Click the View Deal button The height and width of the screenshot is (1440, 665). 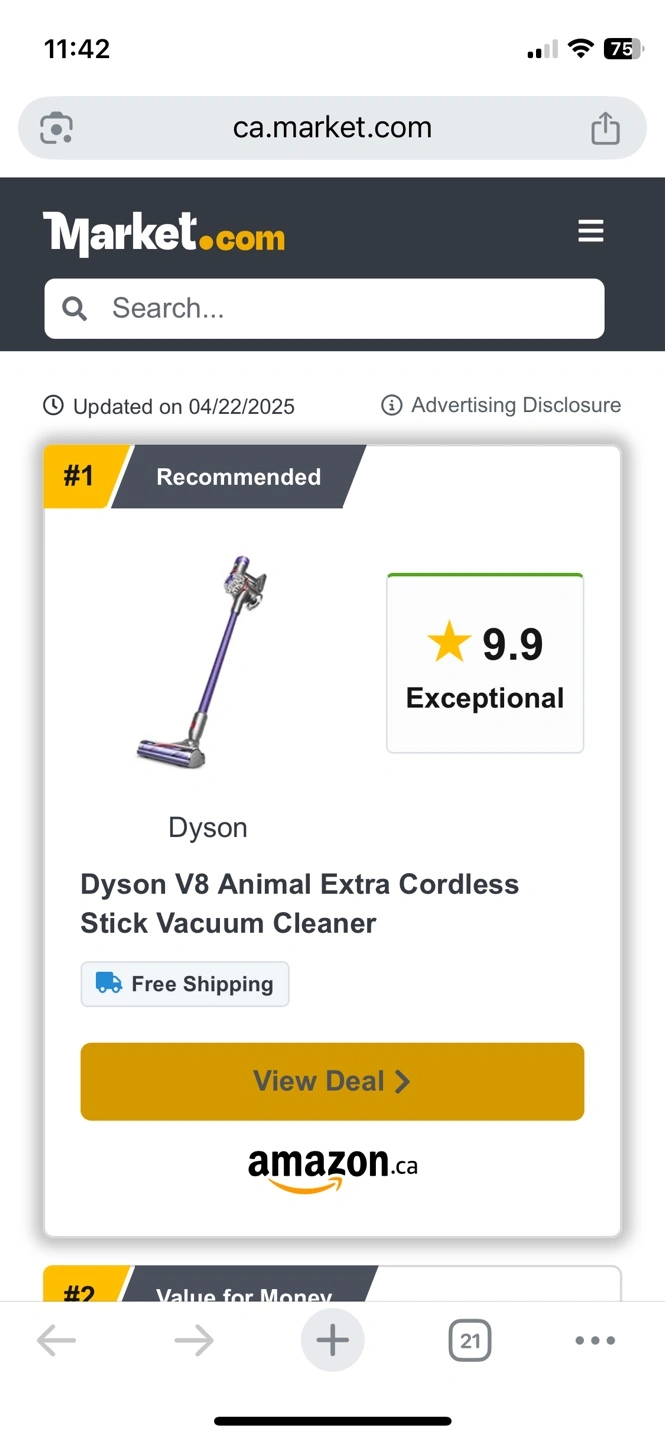[x=332, y=1081]
